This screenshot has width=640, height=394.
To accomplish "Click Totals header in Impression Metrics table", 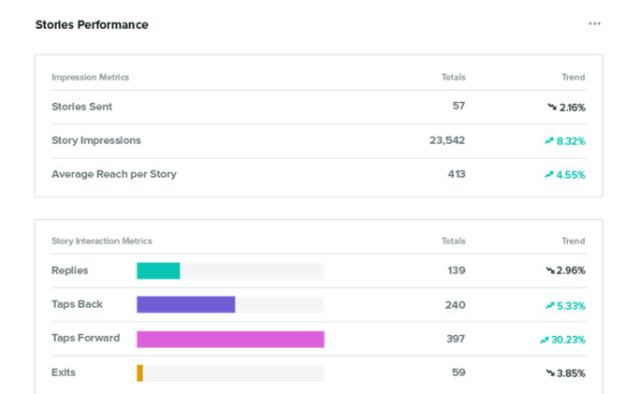I will pyautogui.click(x=453, y=77).
